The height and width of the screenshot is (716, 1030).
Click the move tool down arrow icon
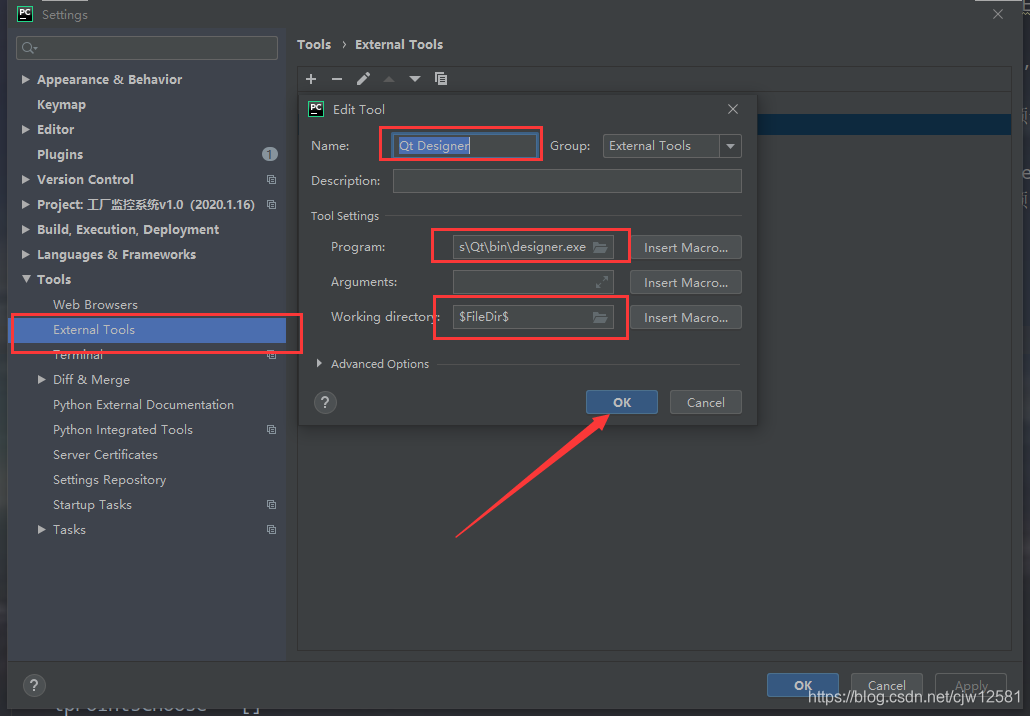(x=415, y=78)
